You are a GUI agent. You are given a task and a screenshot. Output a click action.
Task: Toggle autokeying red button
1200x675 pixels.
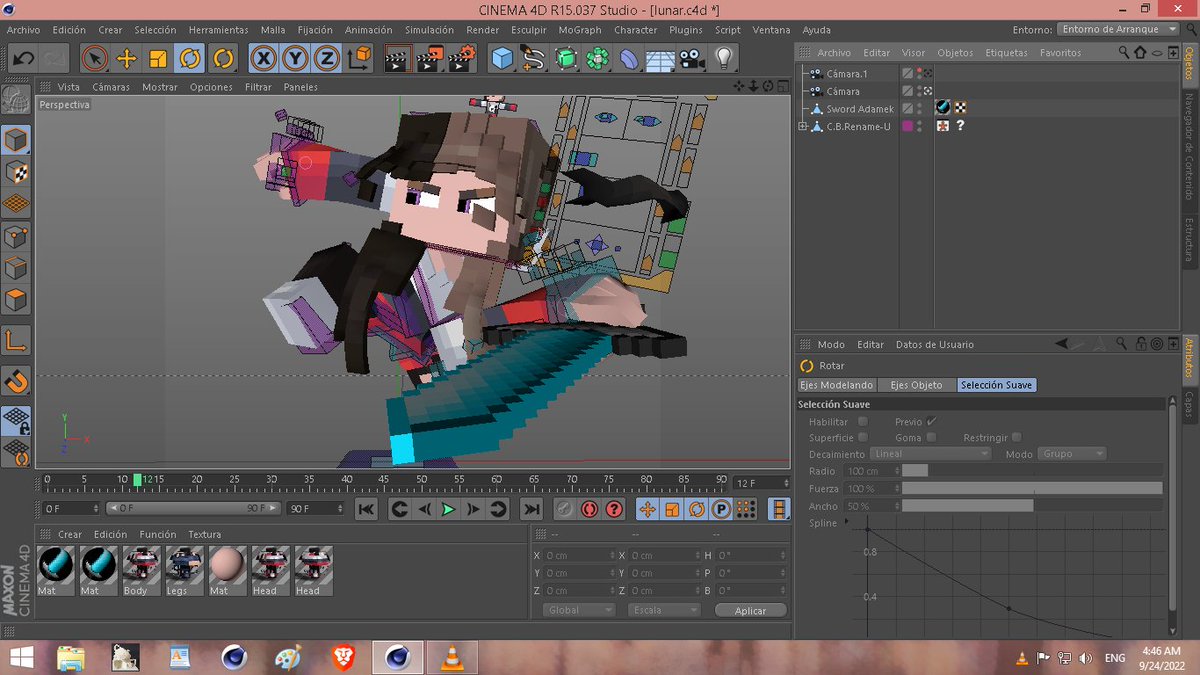[589, 509]
